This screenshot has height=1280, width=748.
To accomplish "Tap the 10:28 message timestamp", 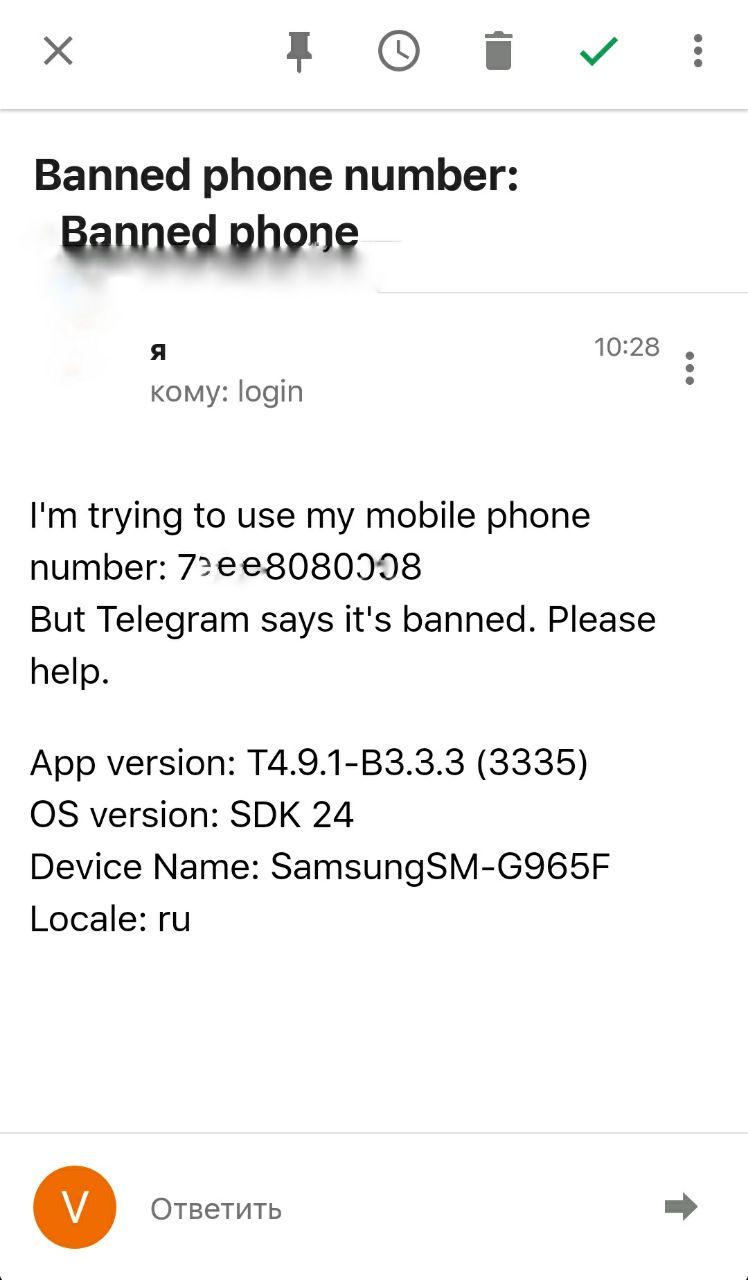I will 627,347.
